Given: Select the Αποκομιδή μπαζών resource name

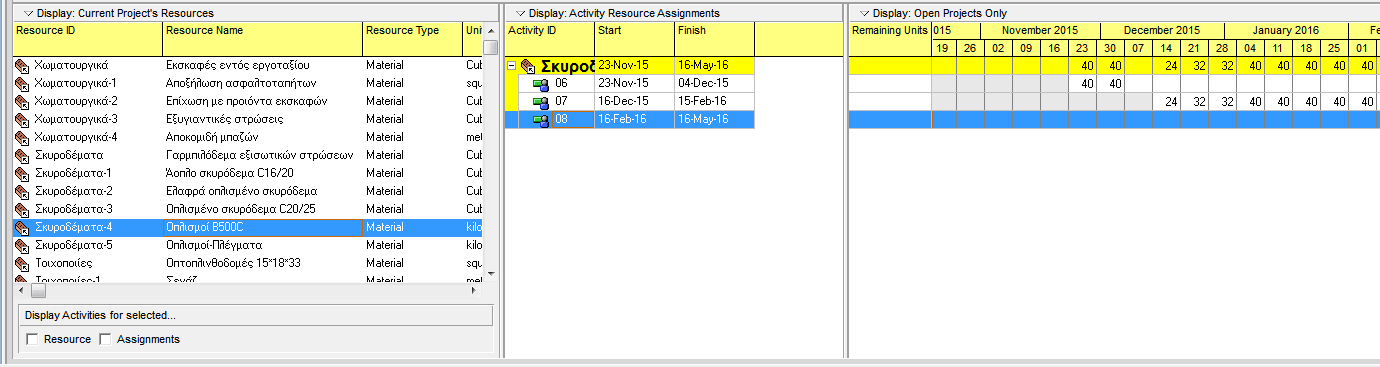Looking at the screenshot, I should click(262, 137).
